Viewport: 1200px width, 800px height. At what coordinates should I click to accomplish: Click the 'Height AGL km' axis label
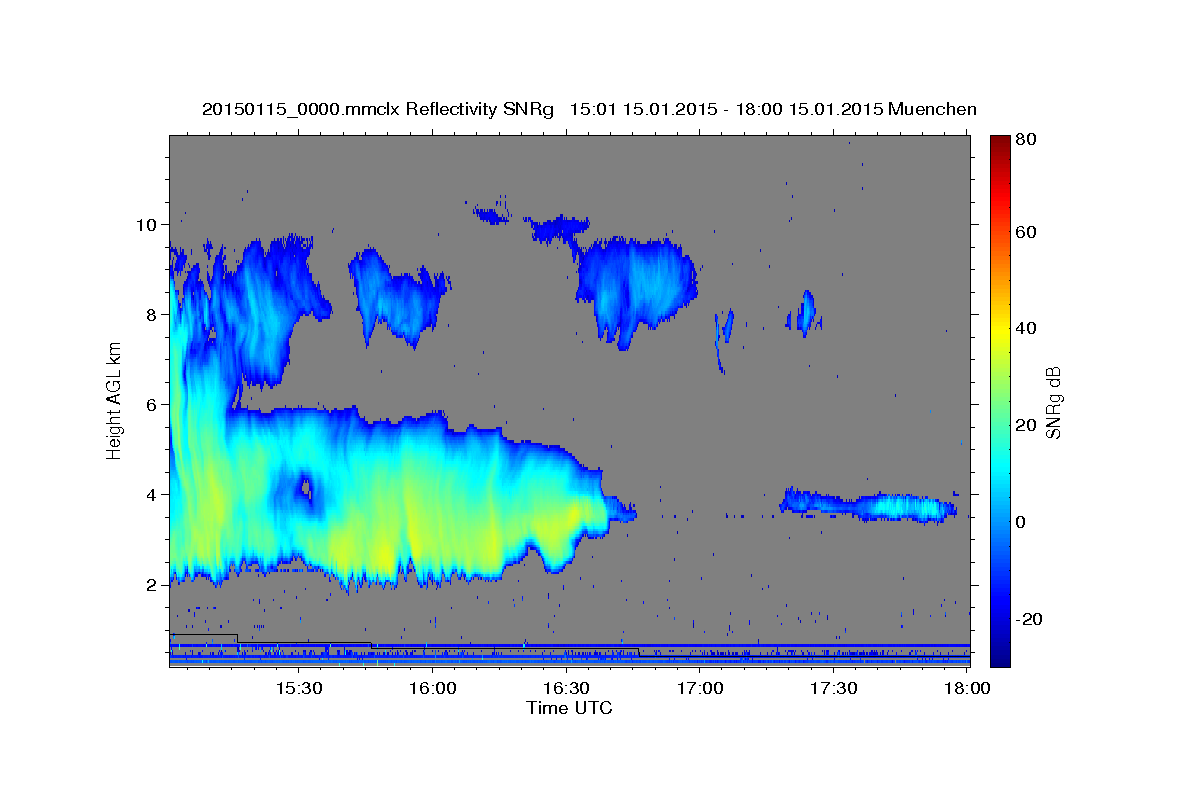(115, 401)
